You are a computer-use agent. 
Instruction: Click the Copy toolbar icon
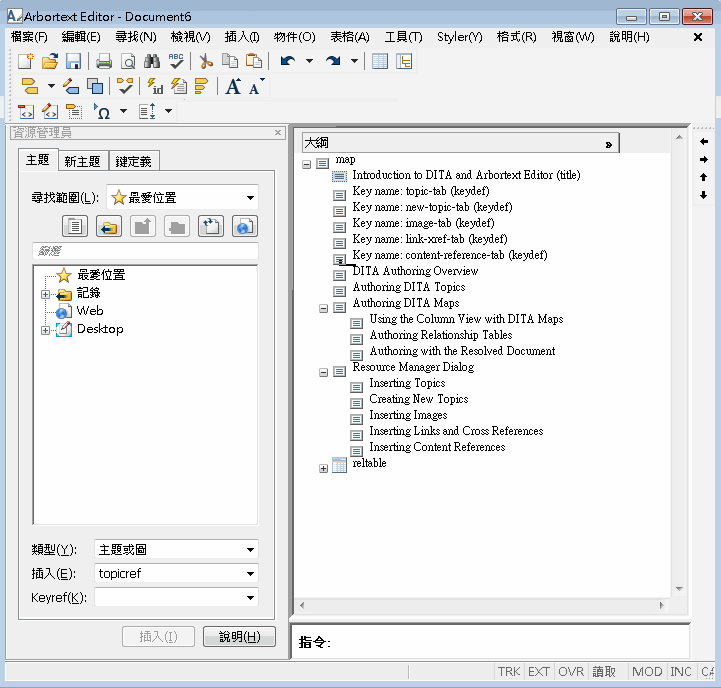pyautogui.click(x=230, y=61)
